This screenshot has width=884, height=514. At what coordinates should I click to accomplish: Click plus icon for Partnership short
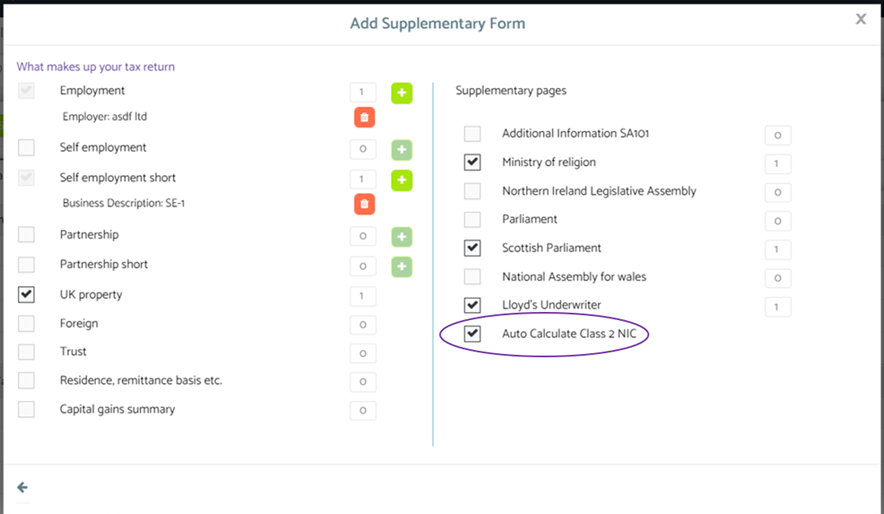[x=401, y=267]
